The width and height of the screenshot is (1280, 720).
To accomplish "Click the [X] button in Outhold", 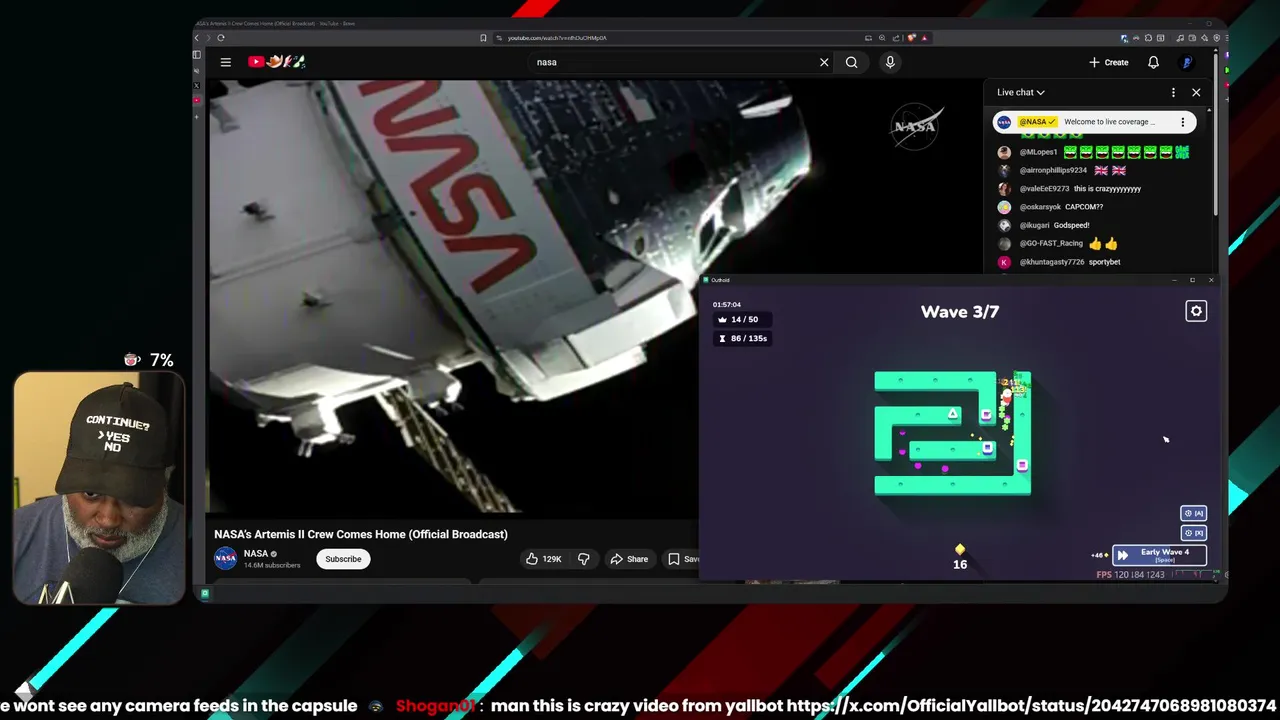I will pos(1193,533).
